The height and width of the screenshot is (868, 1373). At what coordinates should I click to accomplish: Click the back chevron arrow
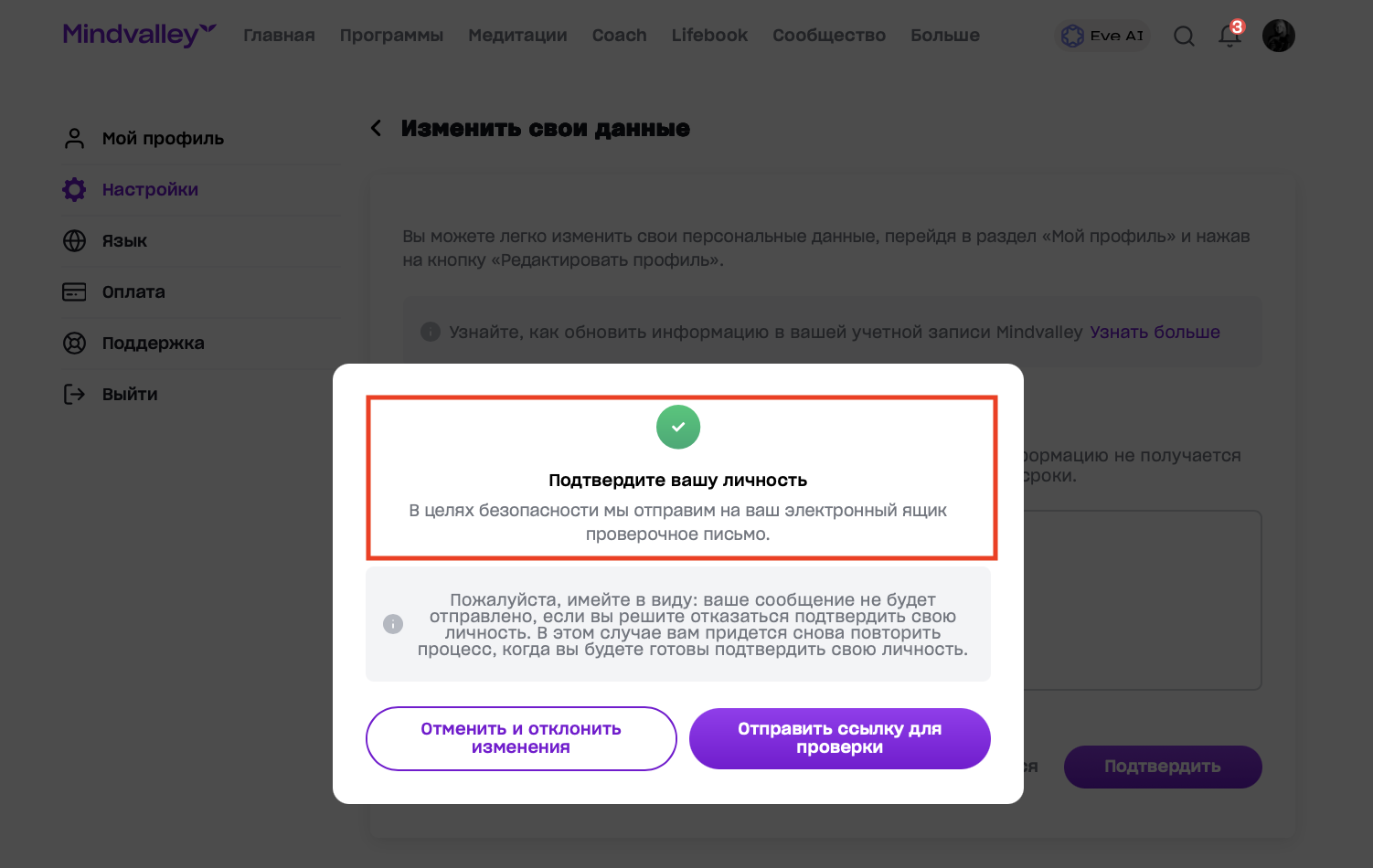coord(376,128)
